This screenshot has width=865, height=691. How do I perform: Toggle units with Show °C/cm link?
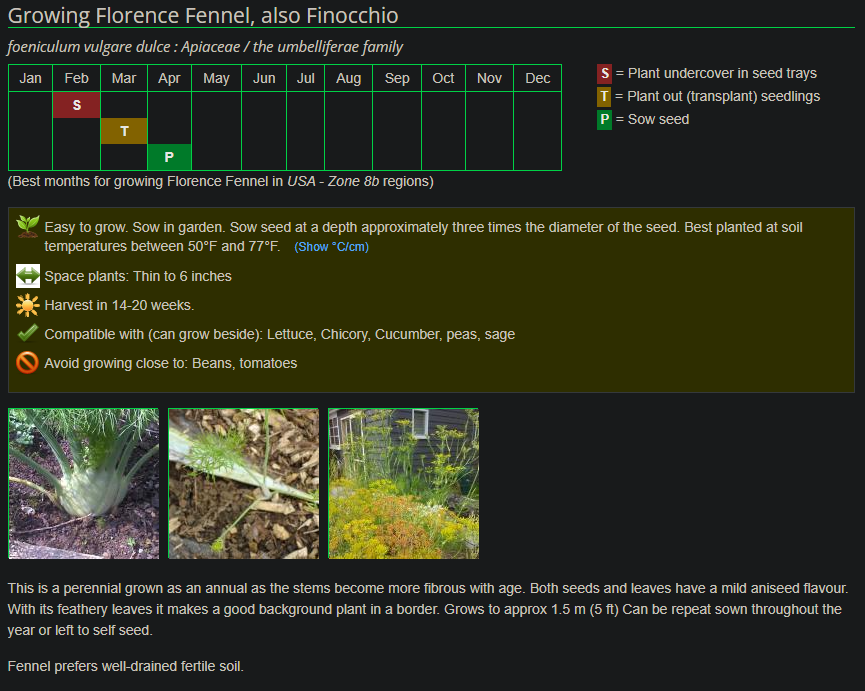coord(331,247)
